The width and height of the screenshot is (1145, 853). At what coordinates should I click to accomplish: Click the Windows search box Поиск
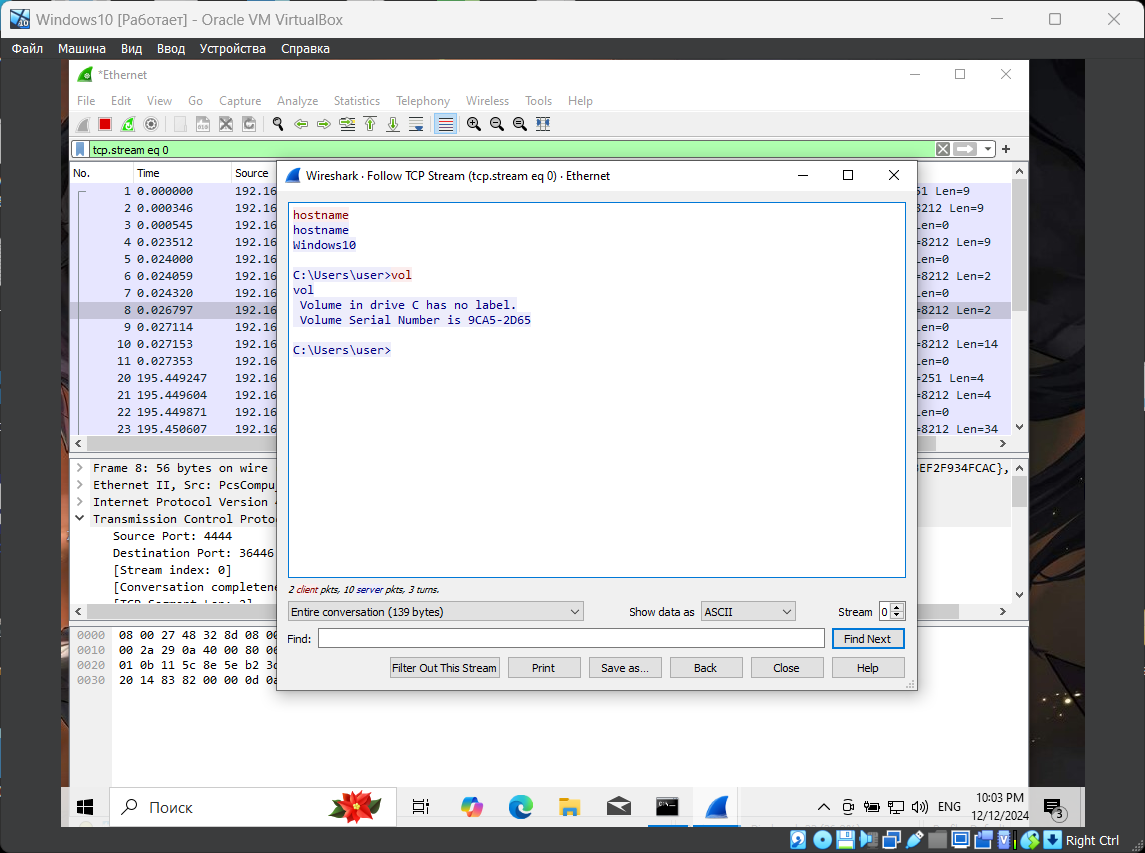pos(253,807)
